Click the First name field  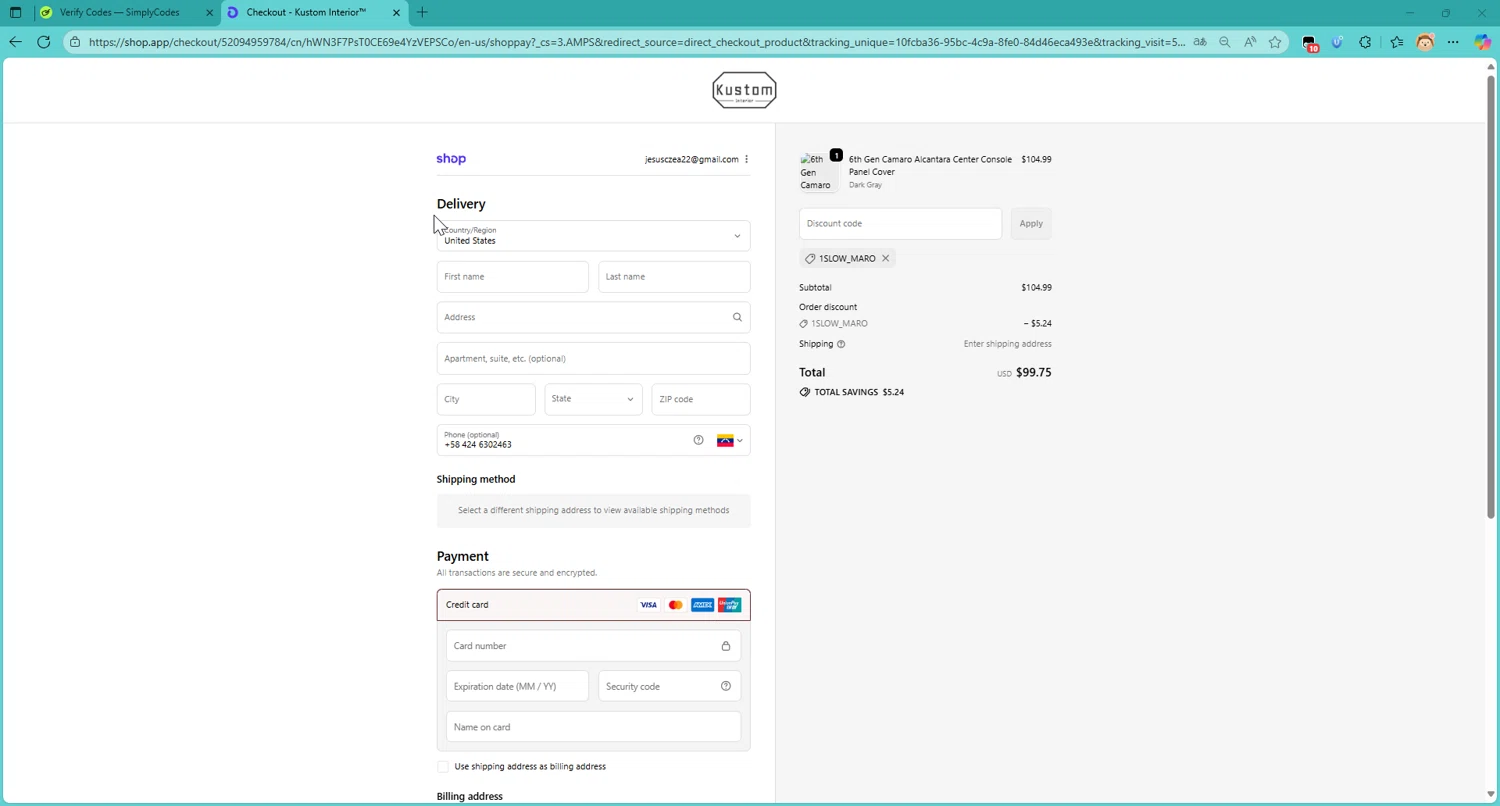click(x=512, y=277)
